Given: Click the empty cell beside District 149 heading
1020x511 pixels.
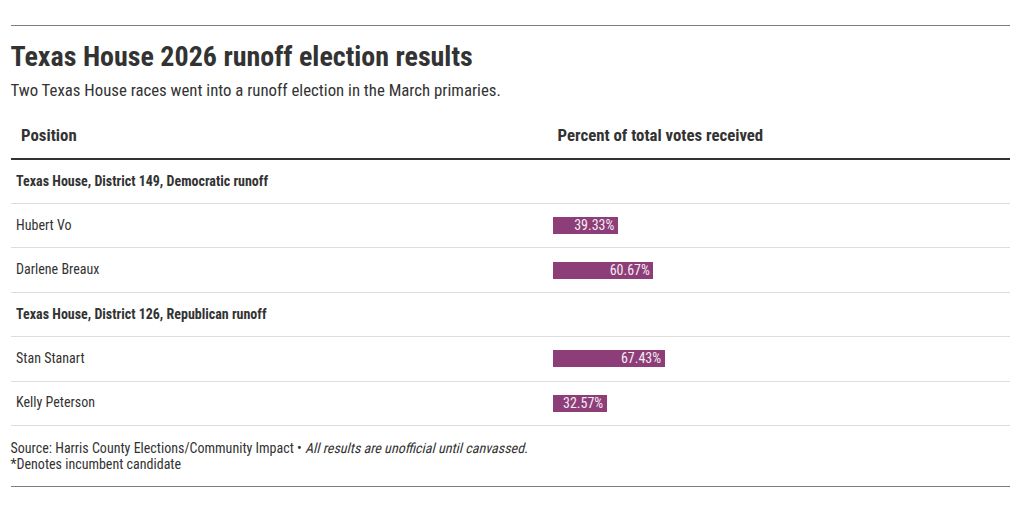Looking at the screenshot, I should [x=781, y=181].
